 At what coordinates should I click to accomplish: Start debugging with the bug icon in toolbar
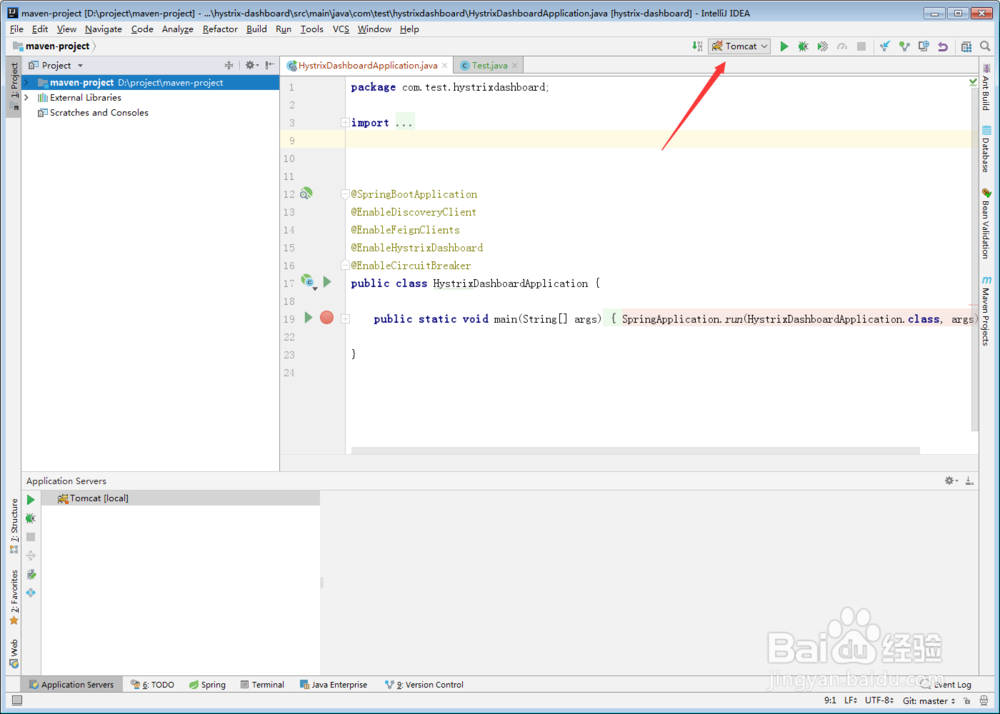[x=803, y=46]
